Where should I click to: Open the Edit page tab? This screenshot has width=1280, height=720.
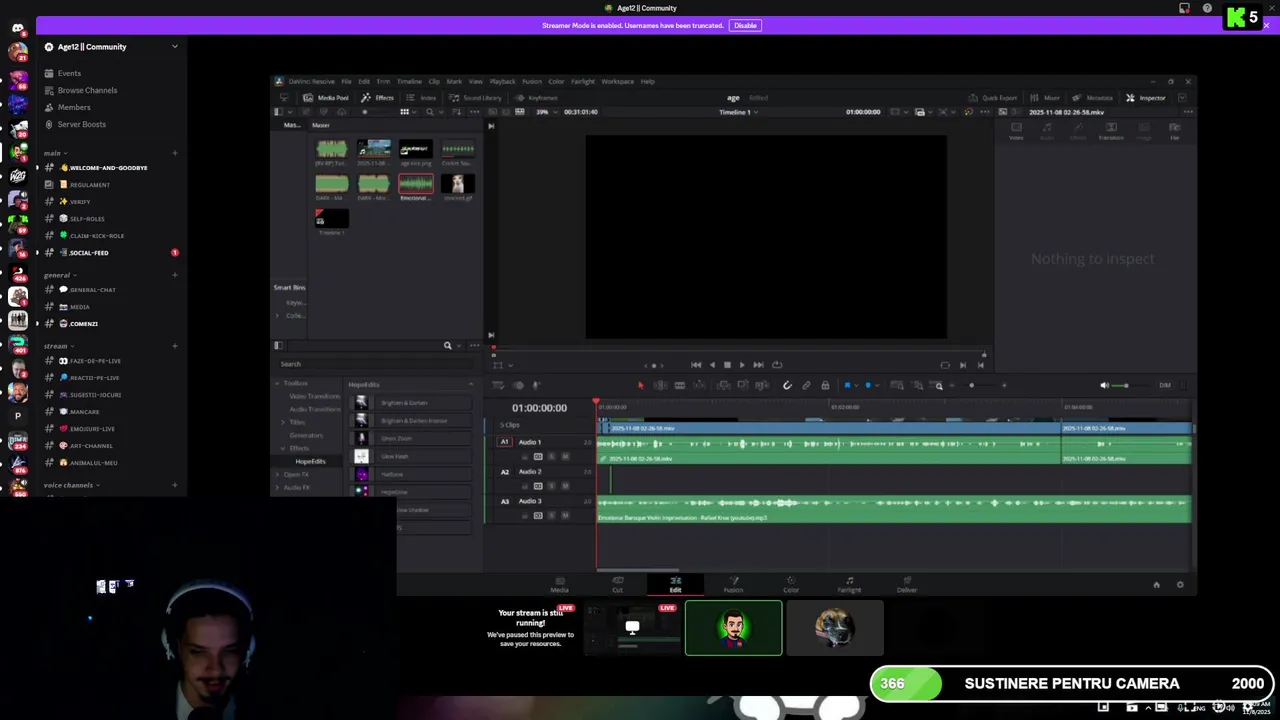point(675,584)
